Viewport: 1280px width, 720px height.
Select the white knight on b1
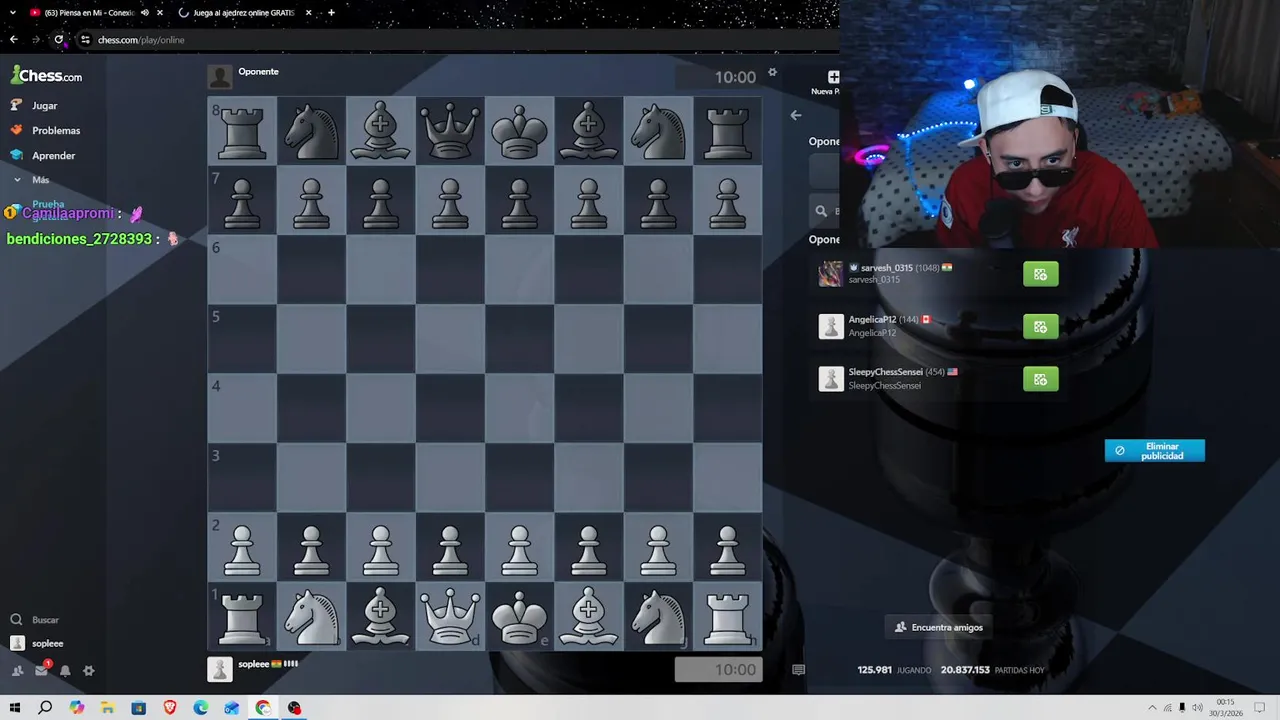point(311,616)
